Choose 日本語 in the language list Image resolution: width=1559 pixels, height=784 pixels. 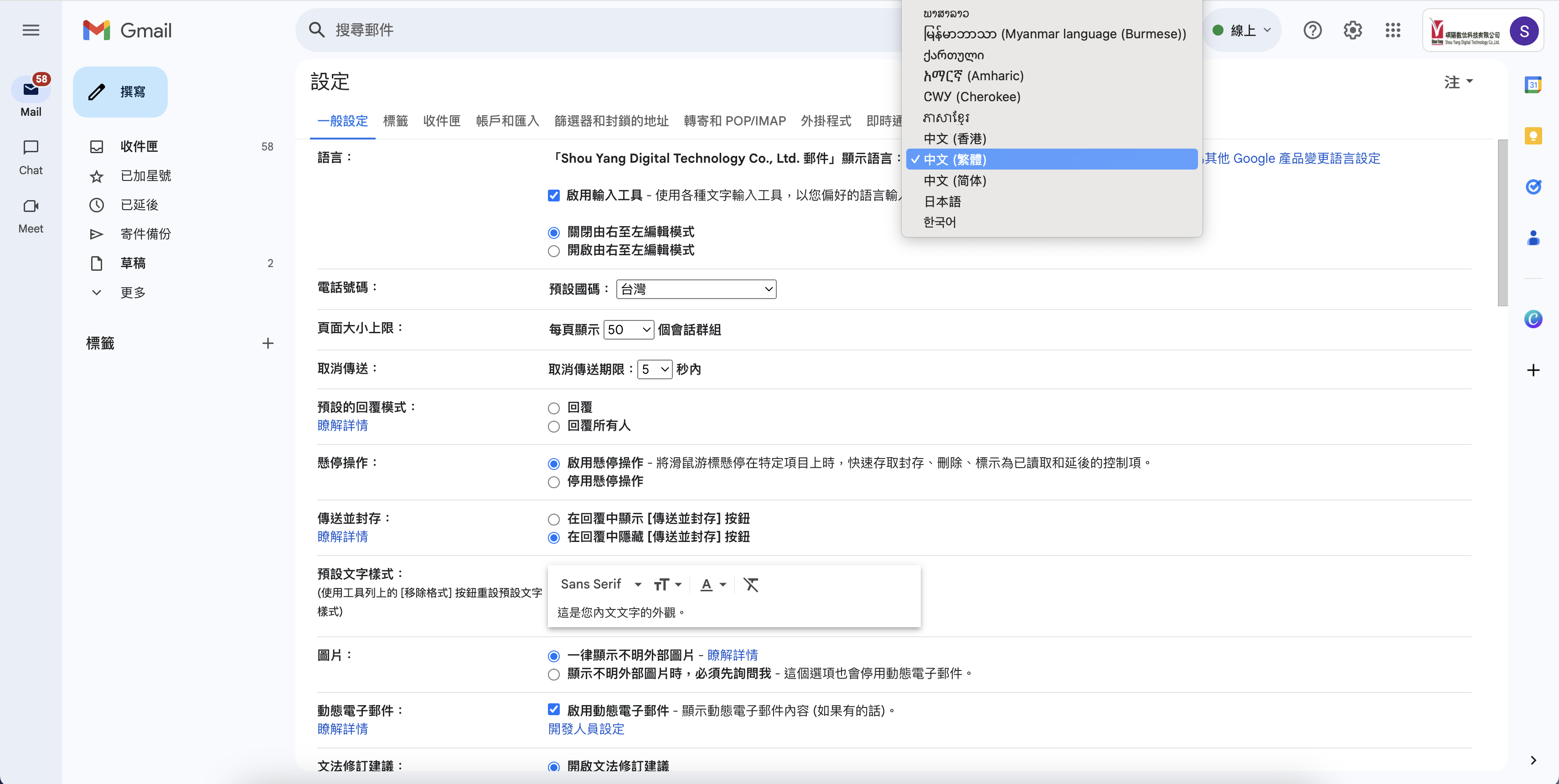(942, 201)
